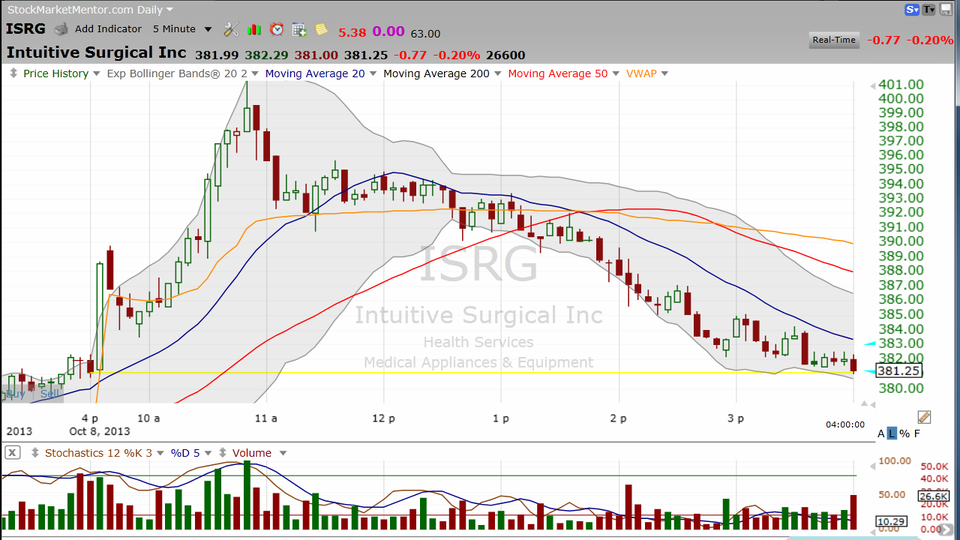This screenshot has width=960, height=540.
Task: Select the L logarithmic scale option
Action: tap(891, 433)
